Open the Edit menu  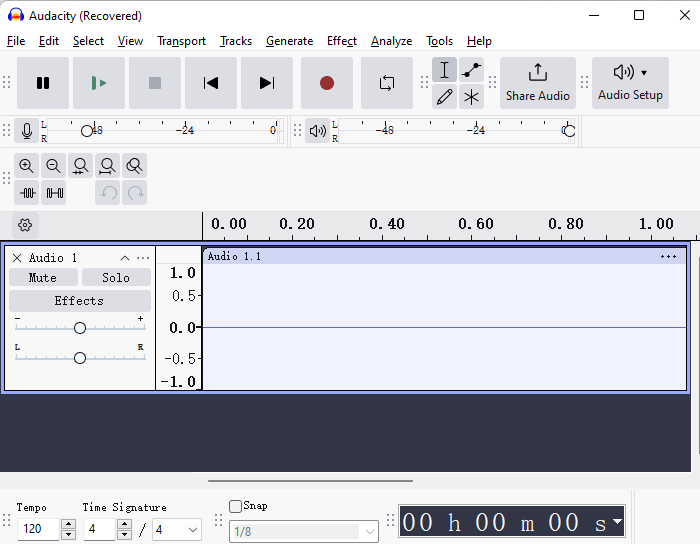49,41
